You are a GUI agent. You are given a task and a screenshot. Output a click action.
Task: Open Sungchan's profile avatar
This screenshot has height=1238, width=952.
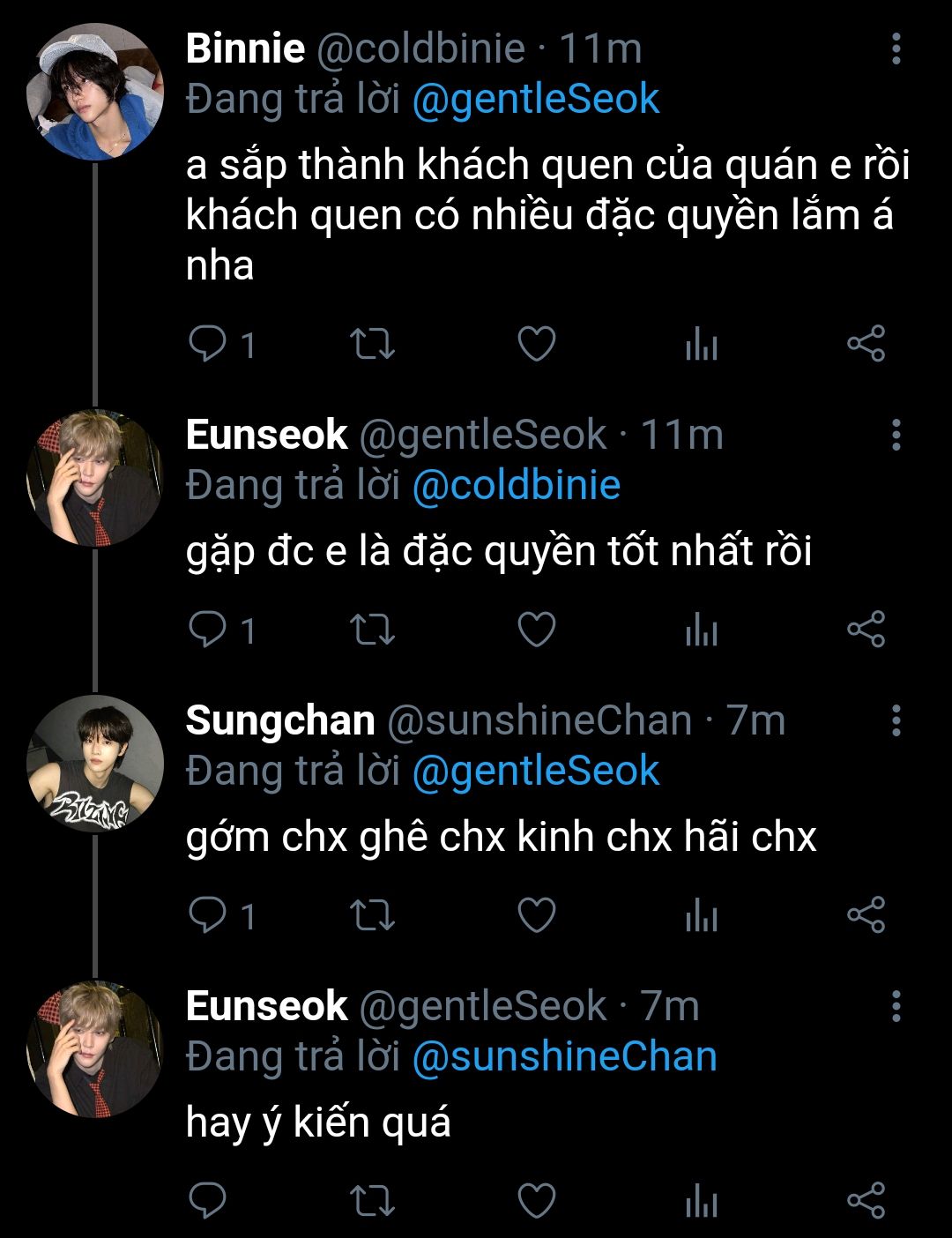pos(95,764)
